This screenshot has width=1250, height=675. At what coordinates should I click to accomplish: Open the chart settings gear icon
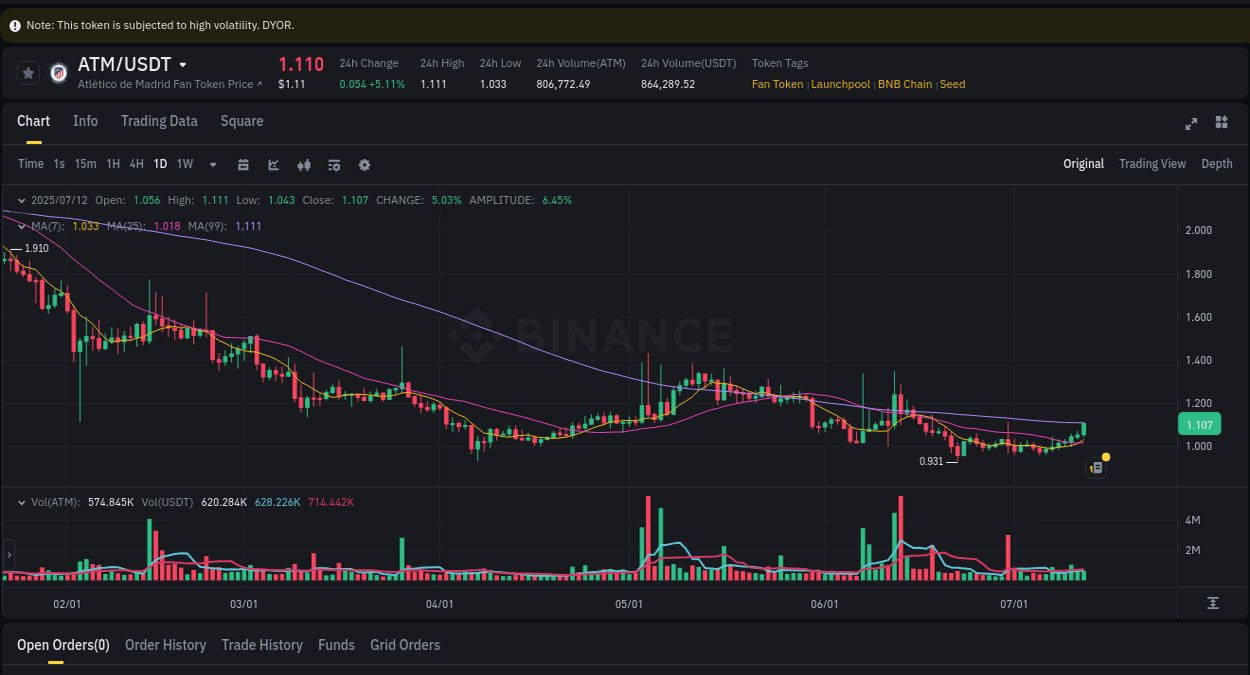[364, 164]
